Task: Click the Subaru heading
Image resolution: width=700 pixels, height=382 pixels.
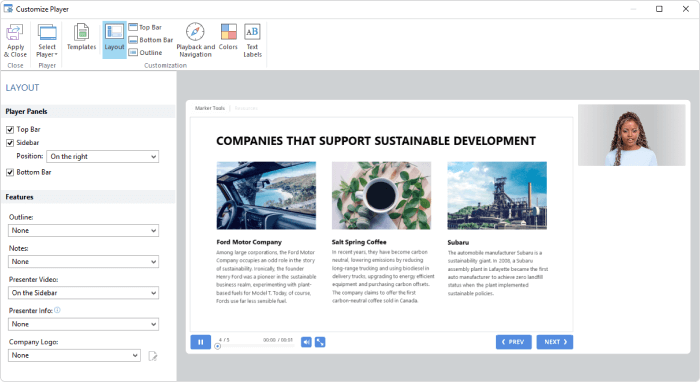Action: [x=458, y=243]
